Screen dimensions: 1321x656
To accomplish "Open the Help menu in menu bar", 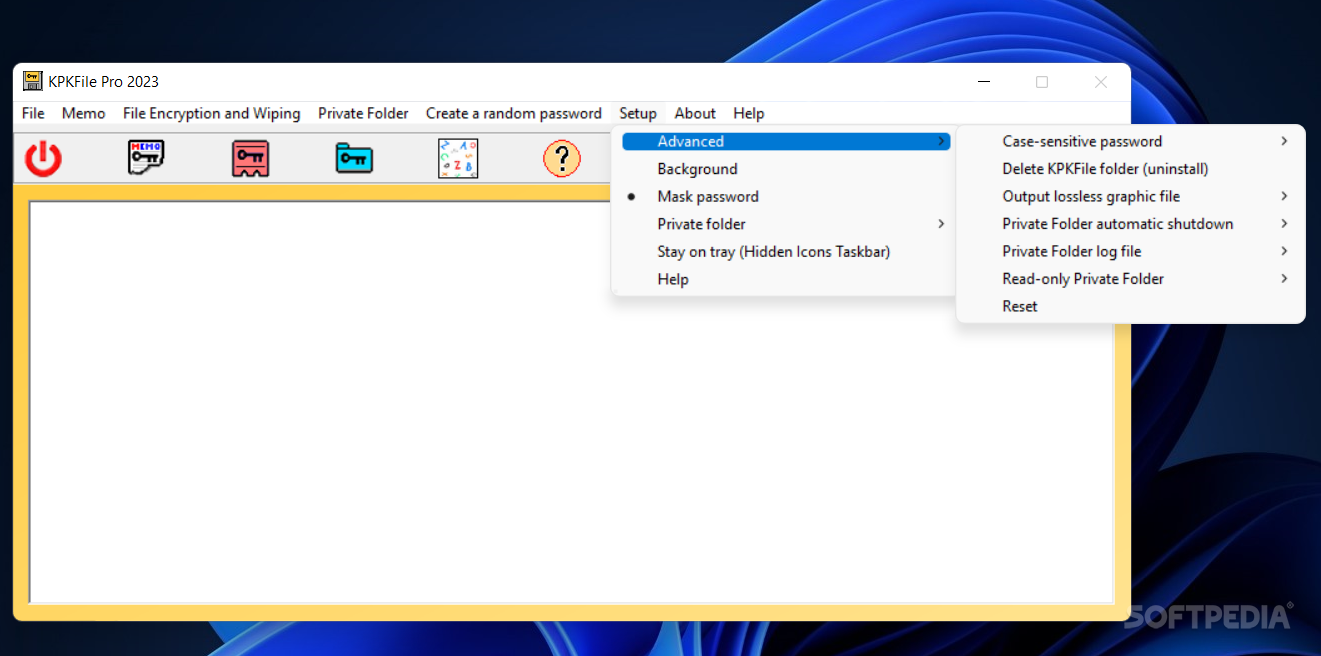I will tap(749, 114).
